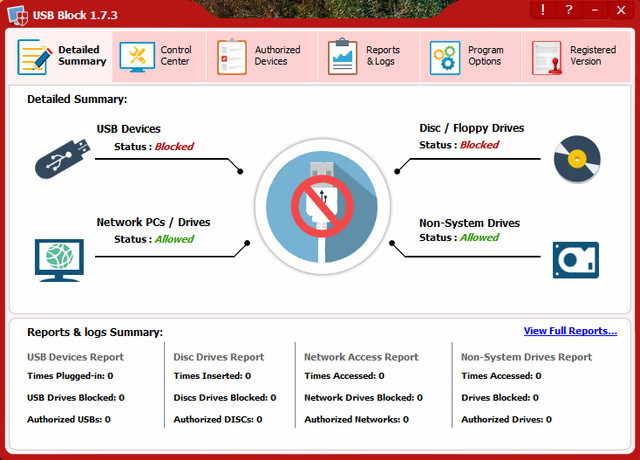The height and width of the screenshot is (460, 640).
Task: Open the Authorized Devices tab
Action: tap(260, 56)
